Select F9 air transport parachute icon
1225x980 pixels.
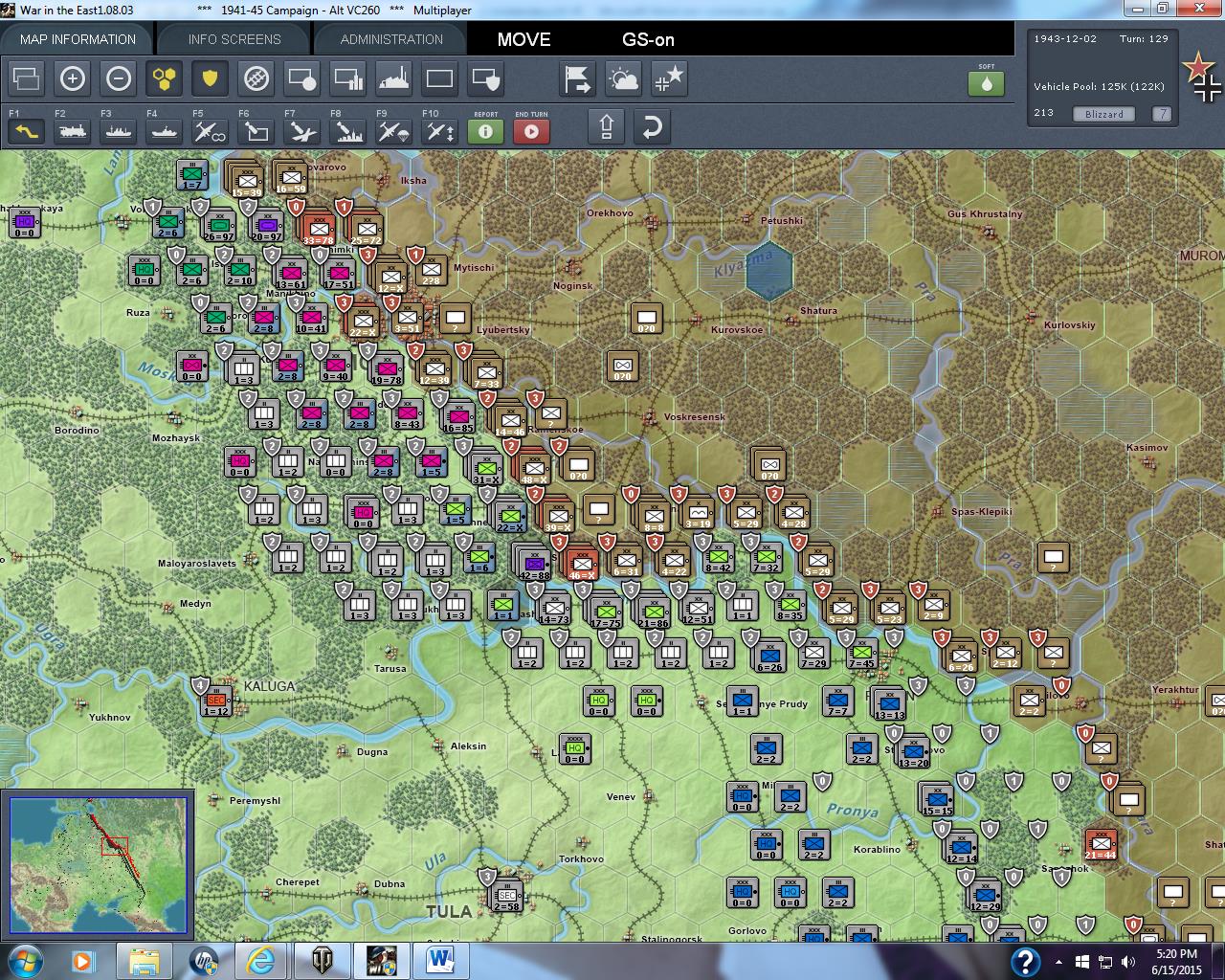coord(393,130)
